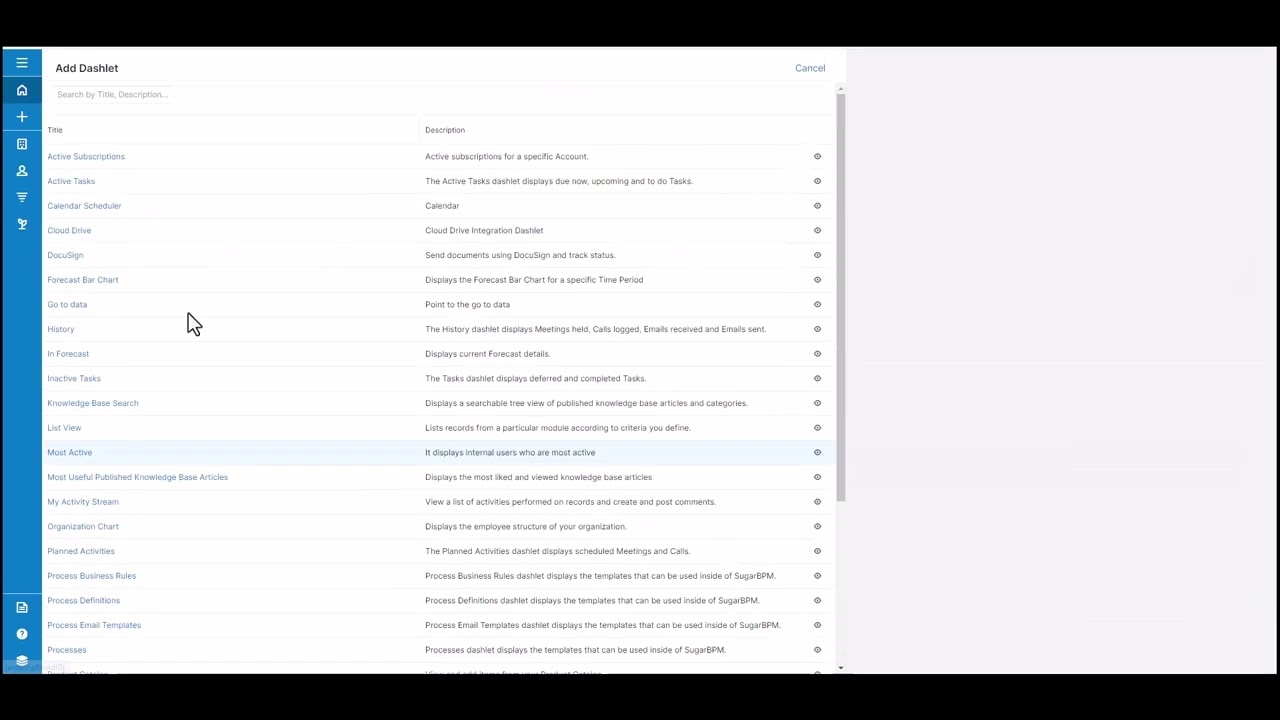Open the Contacts person icon in sidebar
The image size is (1280, 720).
(x=22, y=171)
